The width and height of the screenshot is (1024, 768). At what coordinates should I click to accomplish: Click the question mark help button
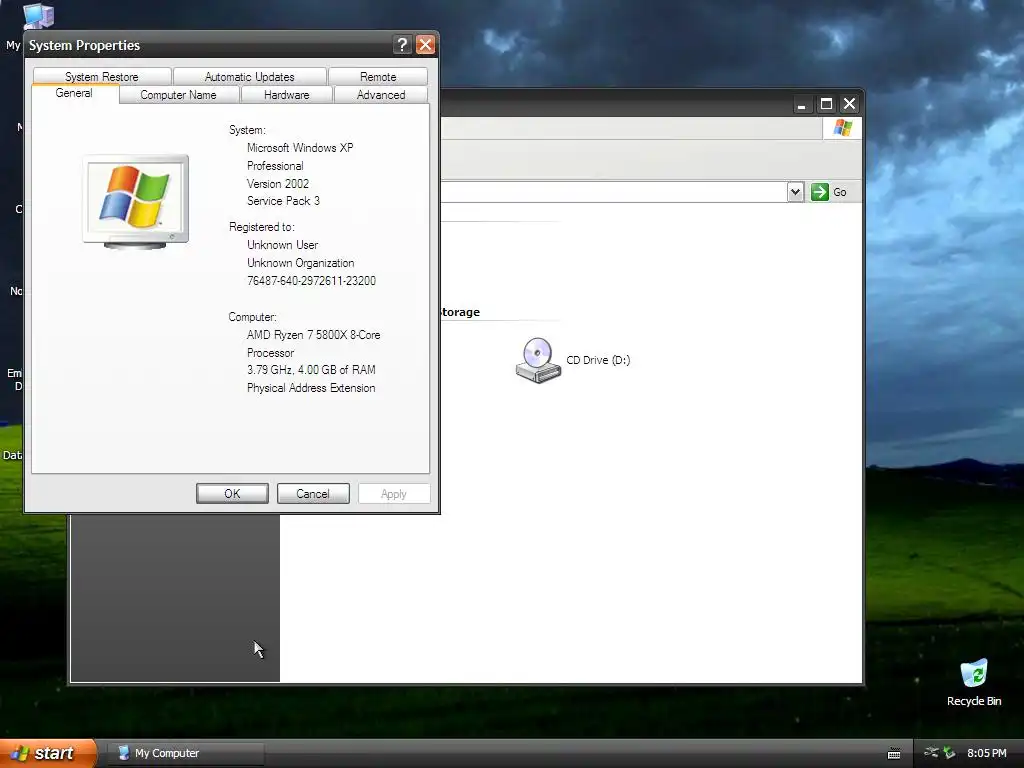pyautogui.click(x=402, y=45)
